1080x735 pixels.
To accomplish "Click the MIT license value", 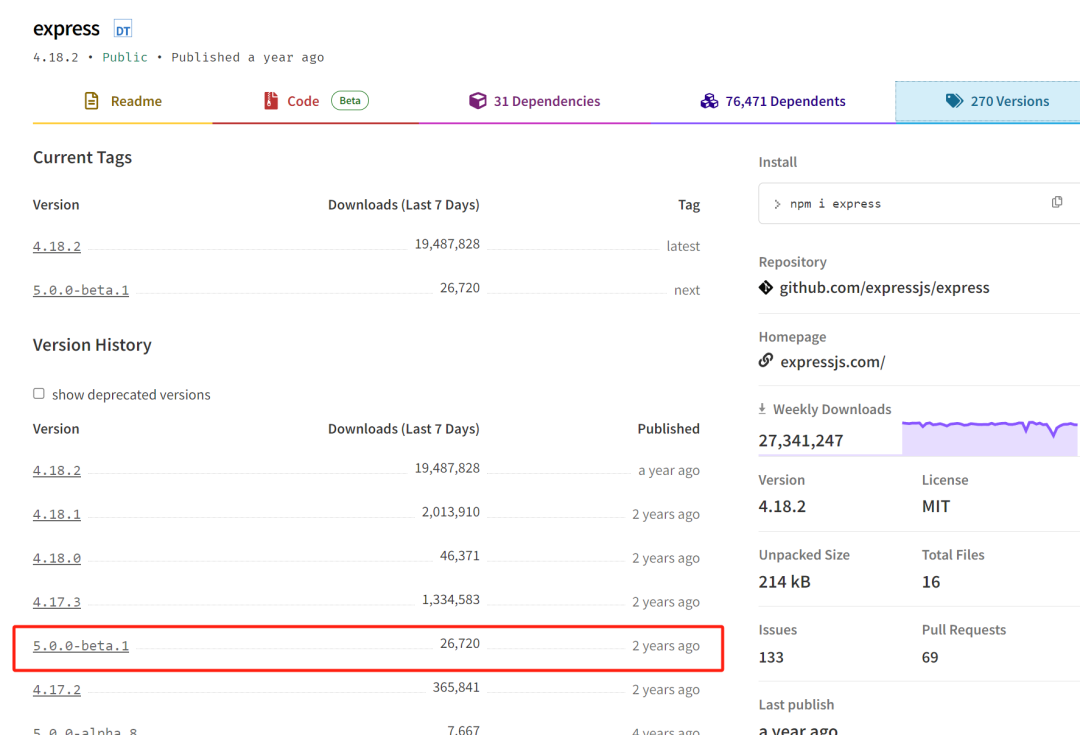I will click(x=935, y=506).
